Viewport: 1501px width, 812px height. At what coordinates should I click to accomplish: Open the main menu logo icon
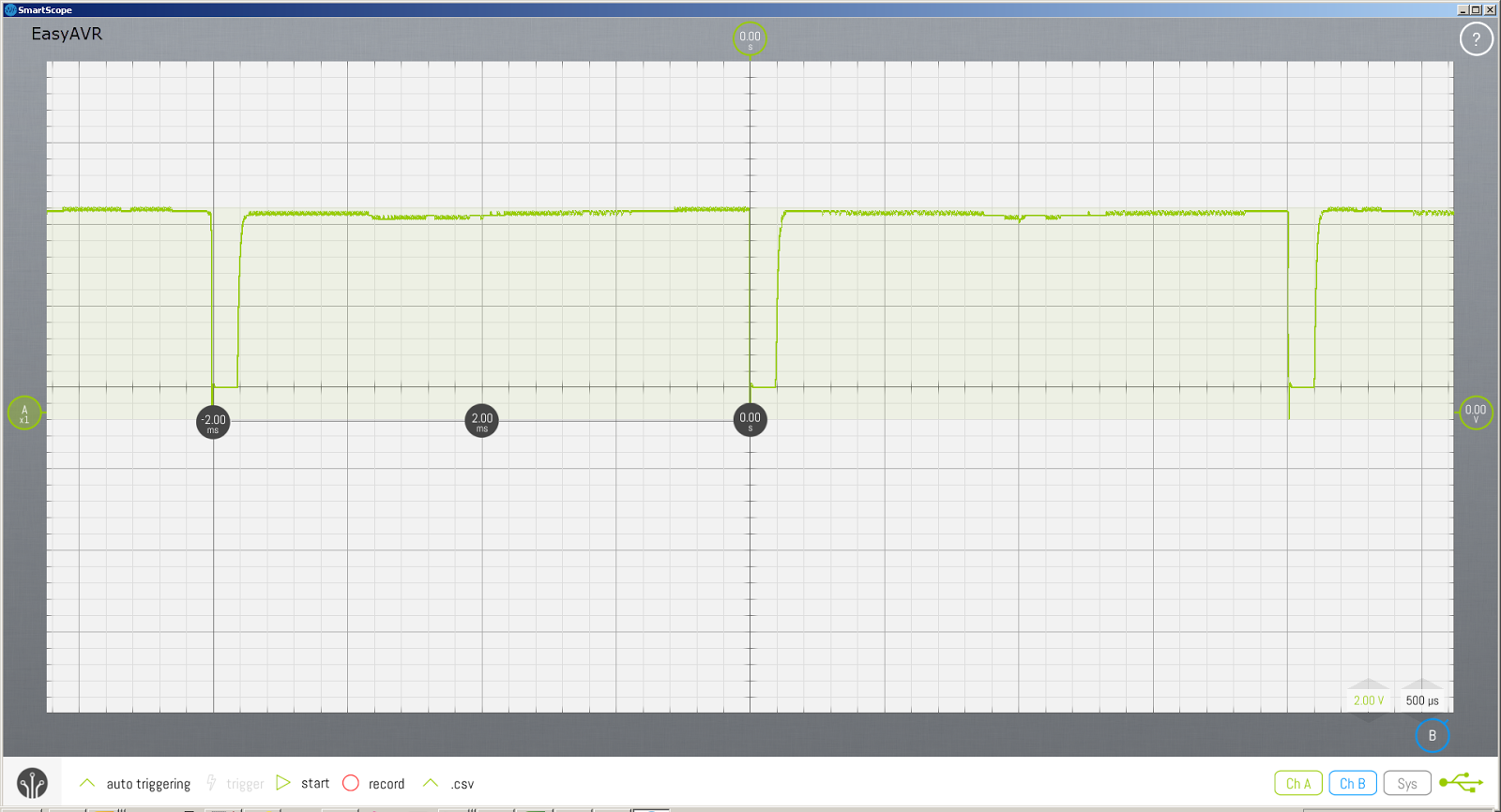coord(32,783)
